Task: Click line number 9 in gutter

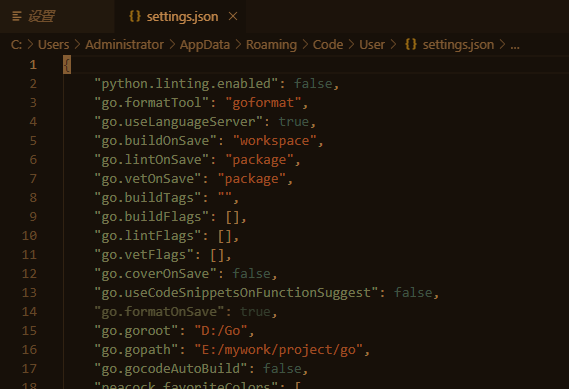Action: tap(33, 217)
